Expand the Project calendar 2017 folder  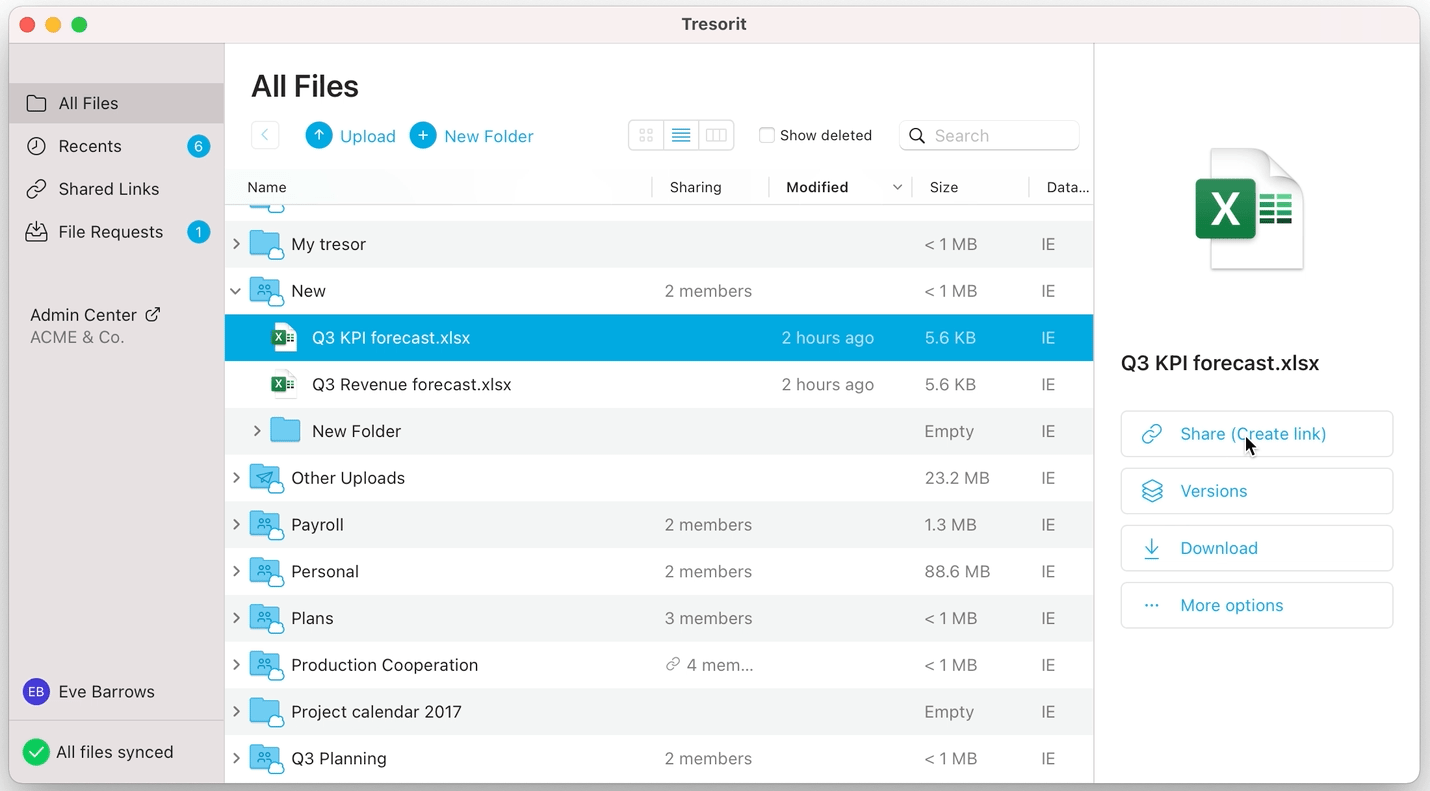pyautogui.click(x=236, y=712)
